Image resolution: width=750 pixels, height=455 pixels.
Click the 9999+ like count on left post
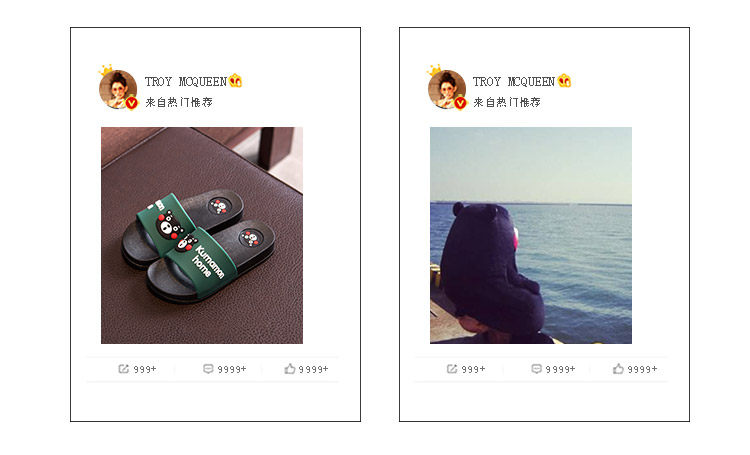coord(314,369)
